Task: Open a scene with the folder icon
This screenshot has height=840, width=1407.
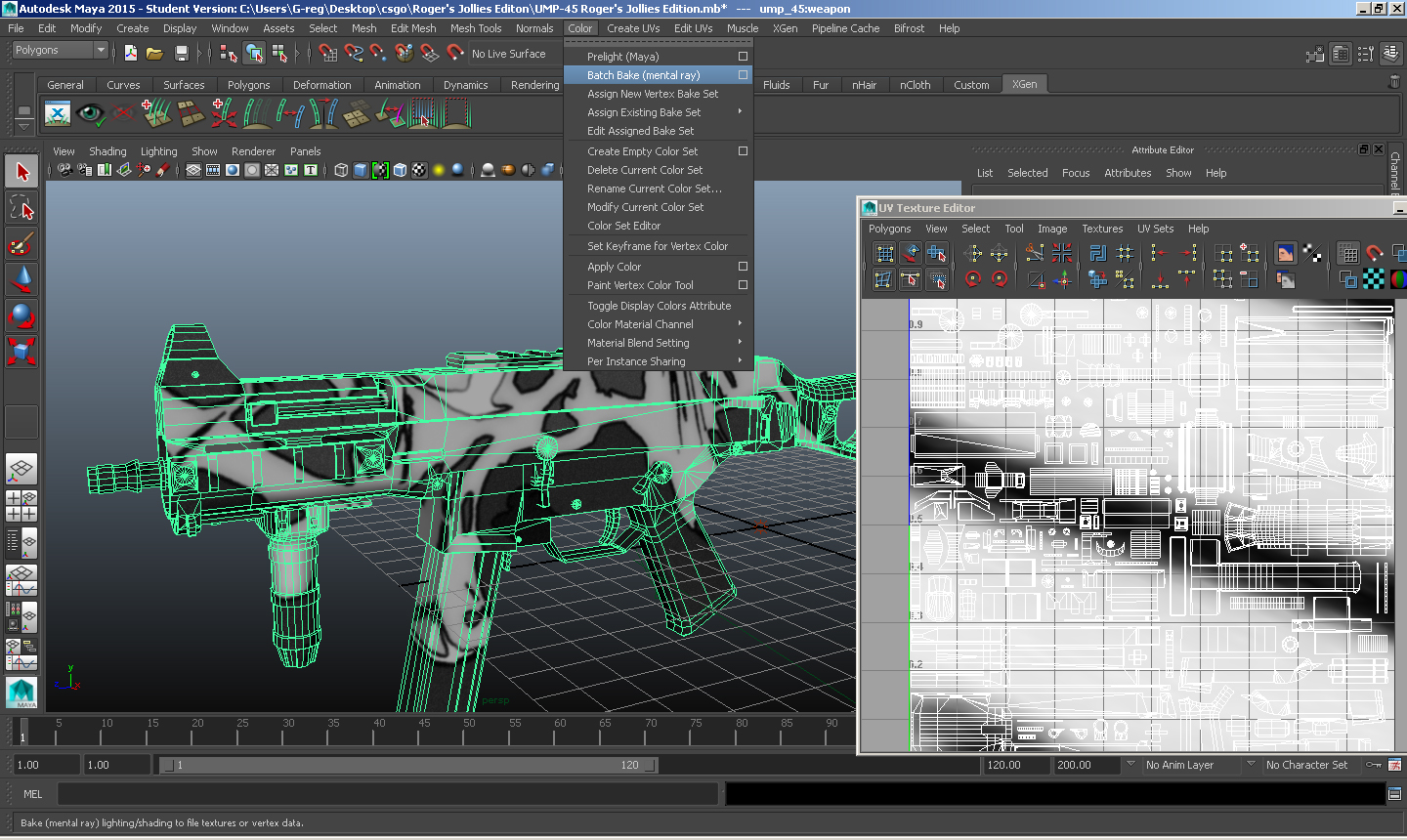Action: point(154,53)
